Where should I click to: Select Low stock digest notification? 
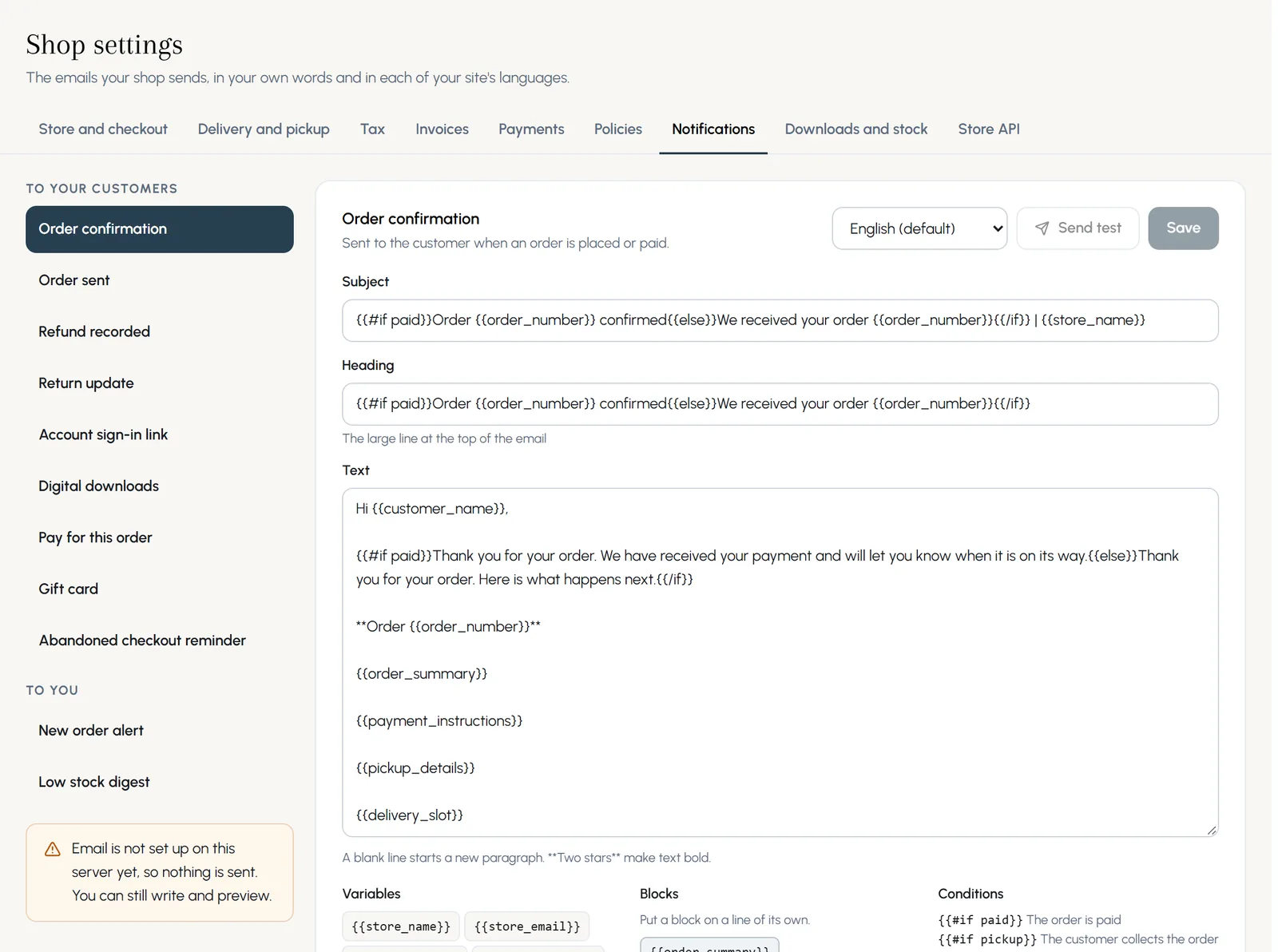[160, 782]
